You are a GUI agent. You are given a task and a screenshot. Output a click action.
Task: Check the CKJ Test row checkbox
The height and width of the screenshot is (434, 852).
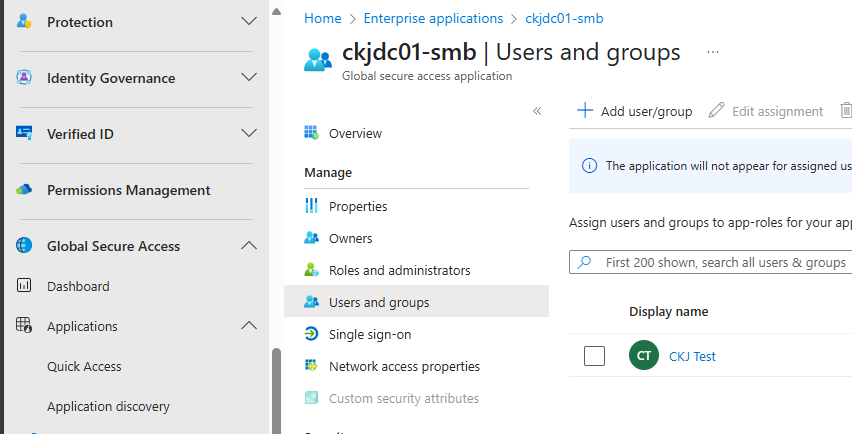(594, 356)
